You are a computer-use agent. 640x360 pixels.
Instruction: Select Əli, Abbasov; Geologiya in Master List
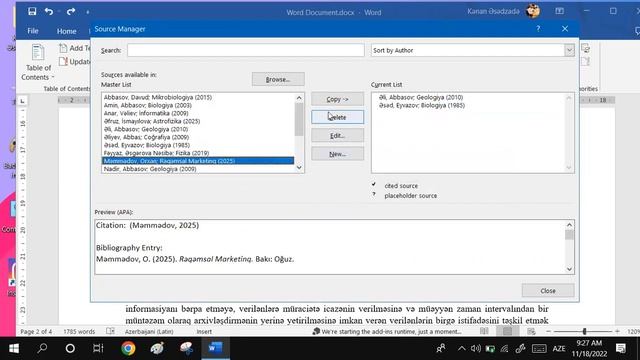pos(198,129)
